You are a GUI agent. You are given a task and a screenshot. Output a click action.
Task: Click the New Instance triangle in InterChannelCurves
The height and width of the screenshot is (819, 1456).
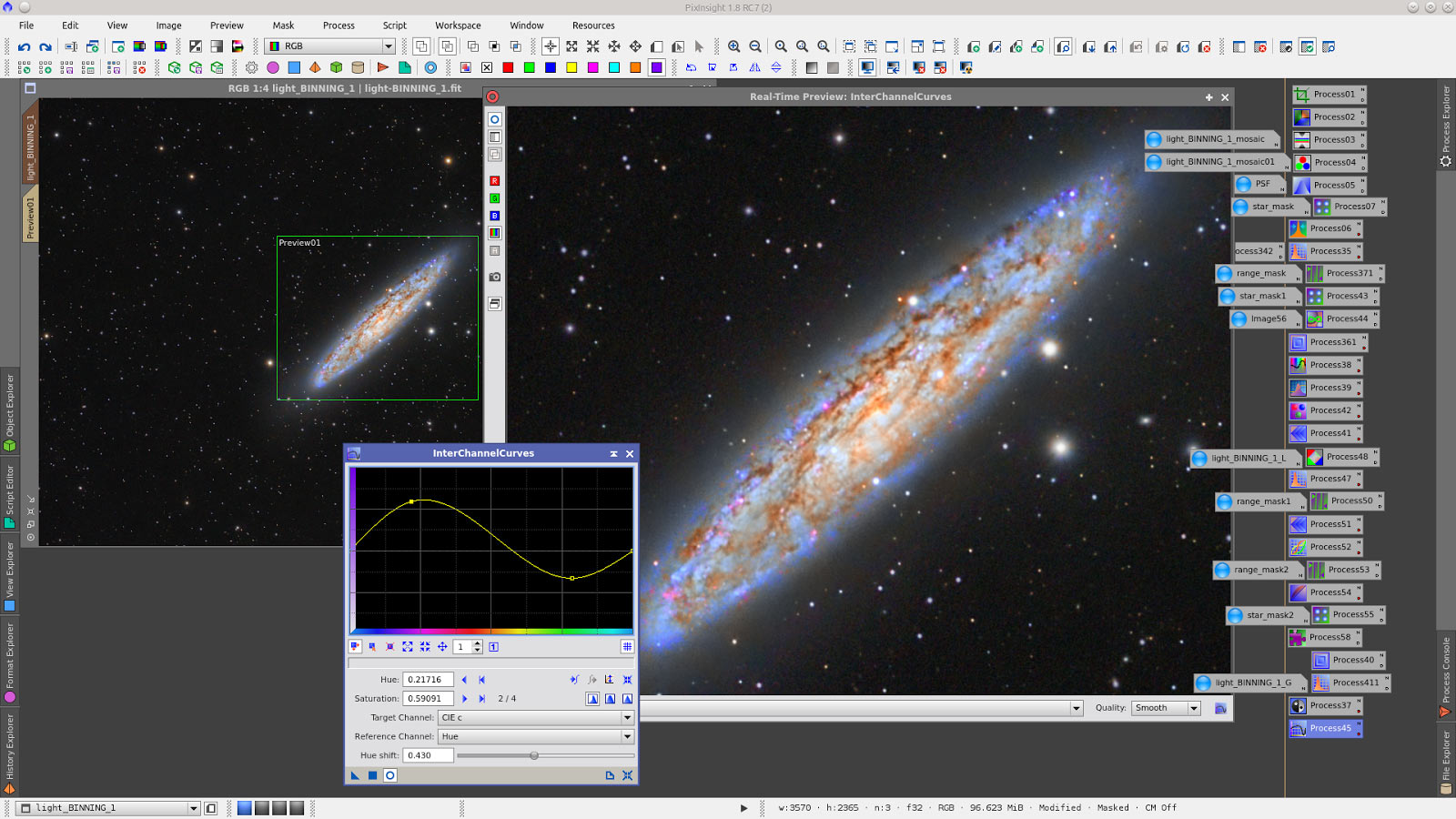click(x=355, y=775)
